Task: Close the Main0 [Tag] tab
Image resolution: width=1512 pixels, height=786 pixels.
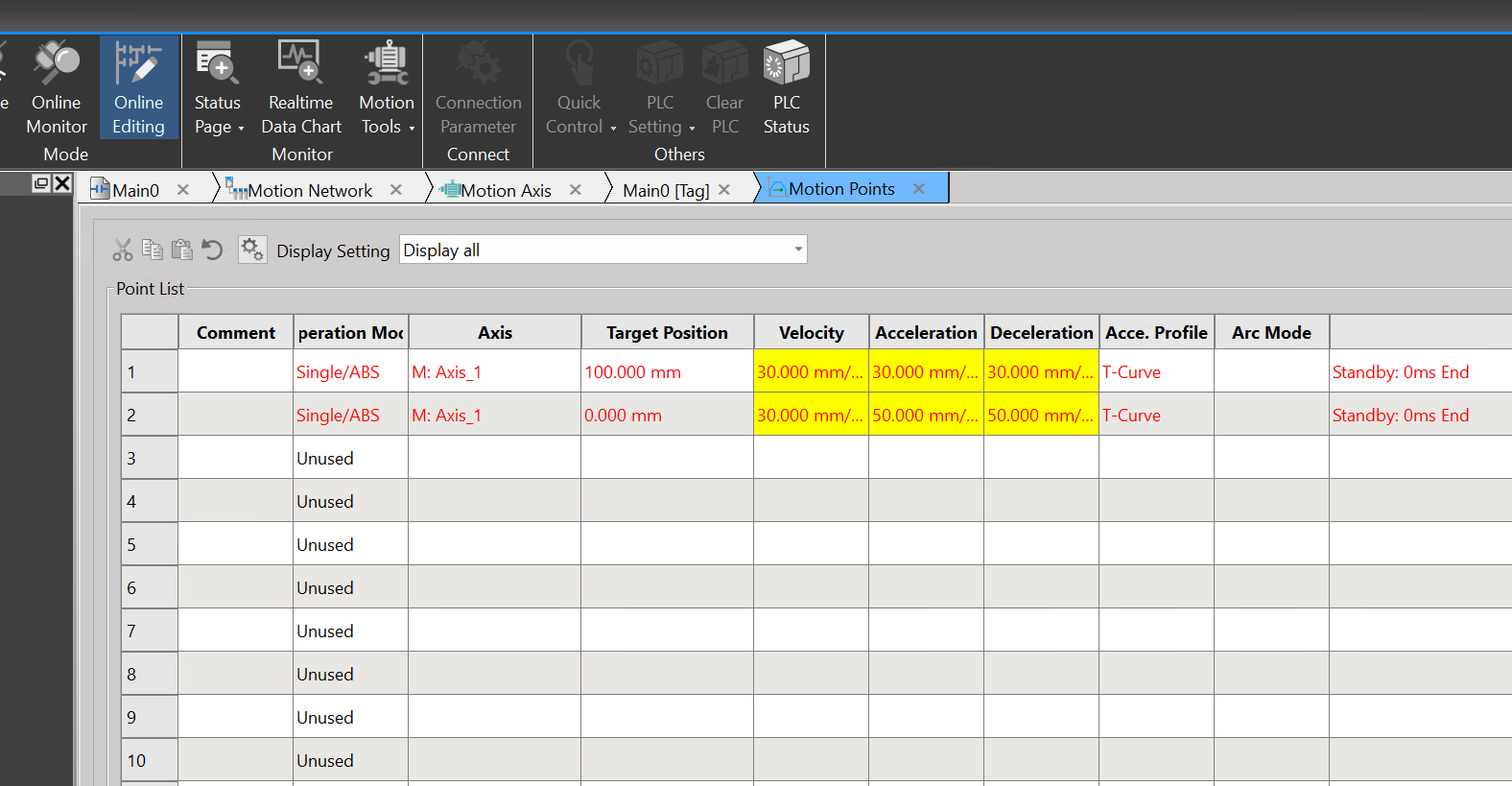Action: pyautogui.click(x=724, y=190)
